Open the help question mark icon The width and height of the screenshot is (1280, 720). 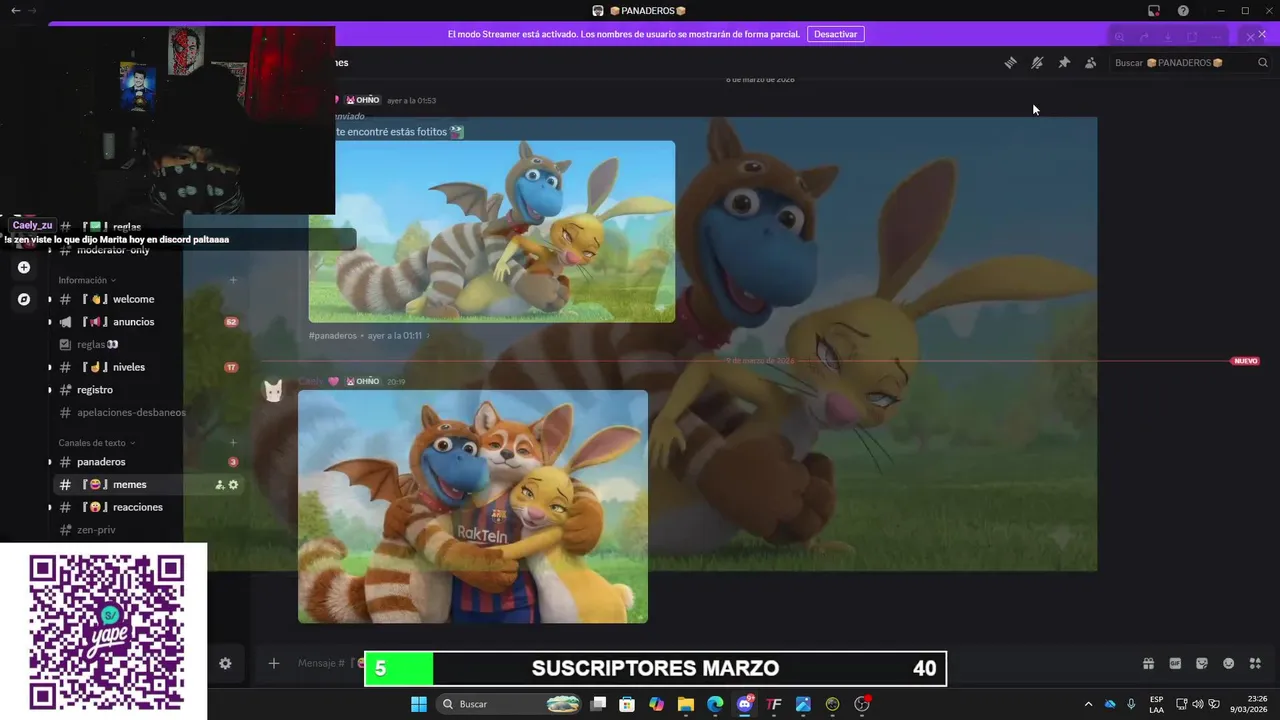pos(1183,10)
